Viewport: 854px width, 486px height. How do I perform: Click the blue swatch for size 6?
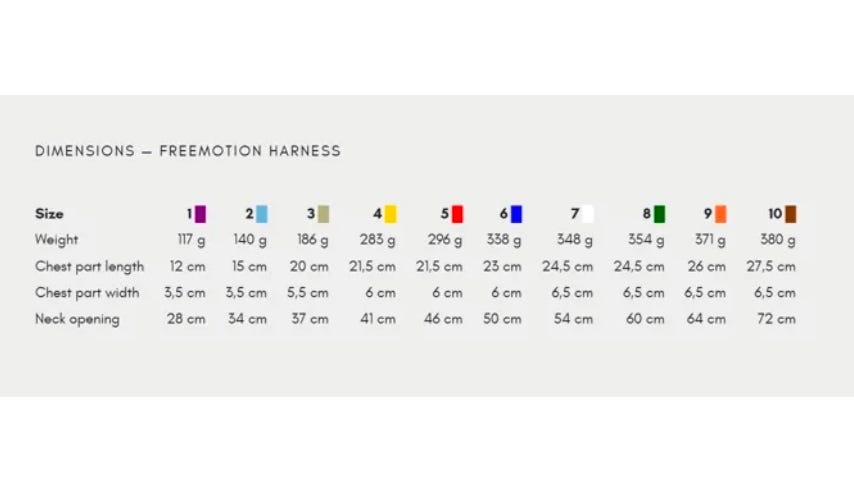[x=516, y=214]
